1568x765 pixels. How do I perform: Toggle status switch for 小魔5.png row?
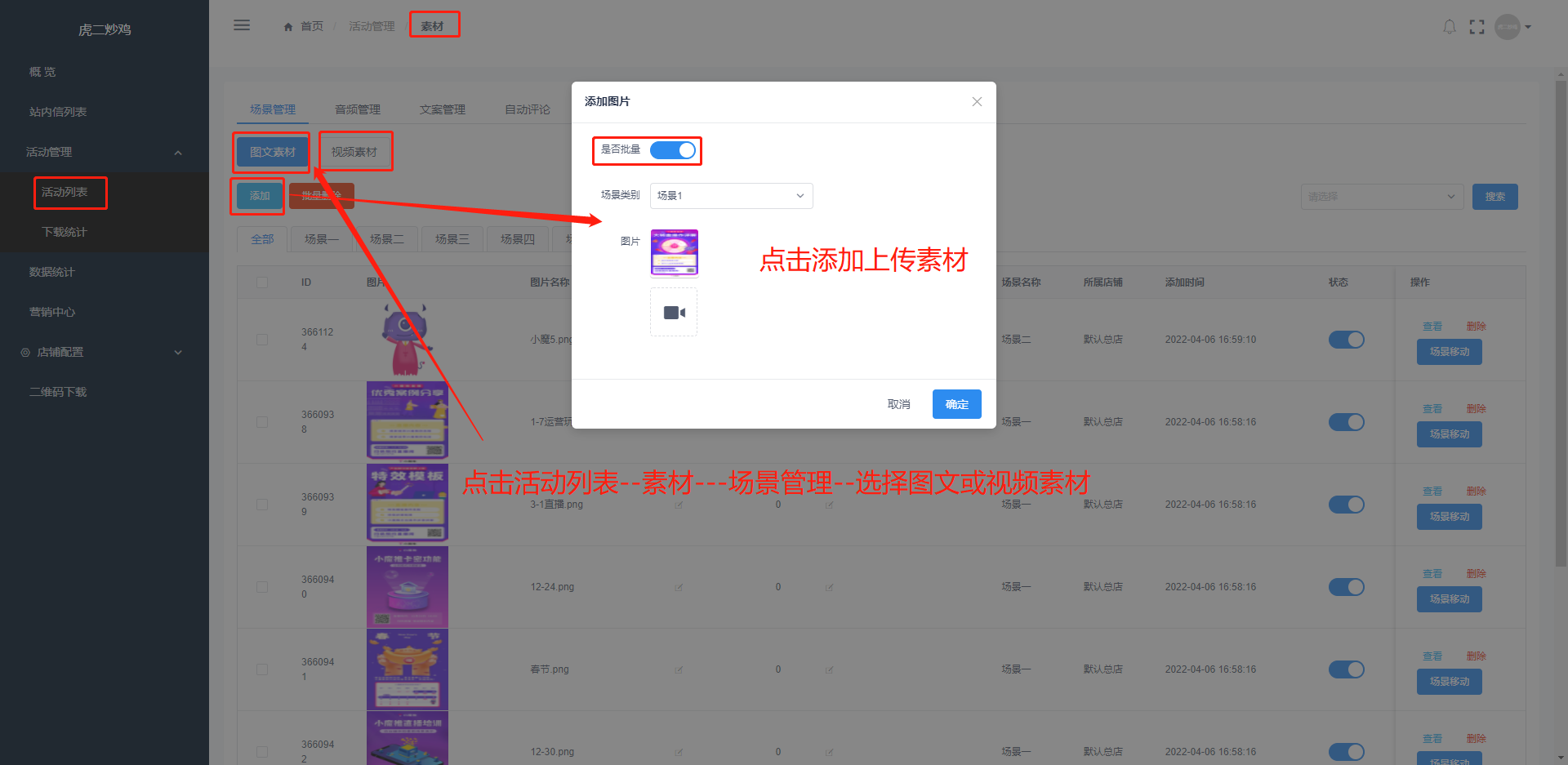[1346, 340]
